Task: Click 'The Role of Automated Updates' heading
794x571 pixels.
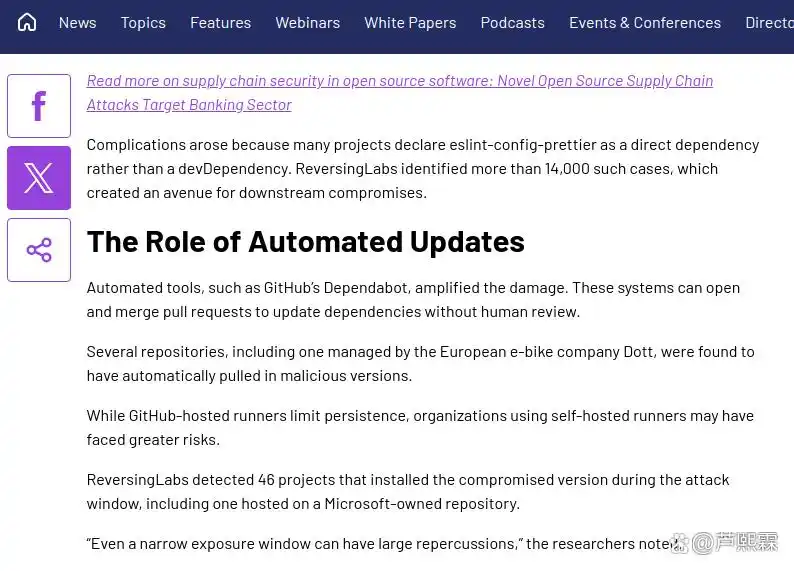Action: [306, 241]
